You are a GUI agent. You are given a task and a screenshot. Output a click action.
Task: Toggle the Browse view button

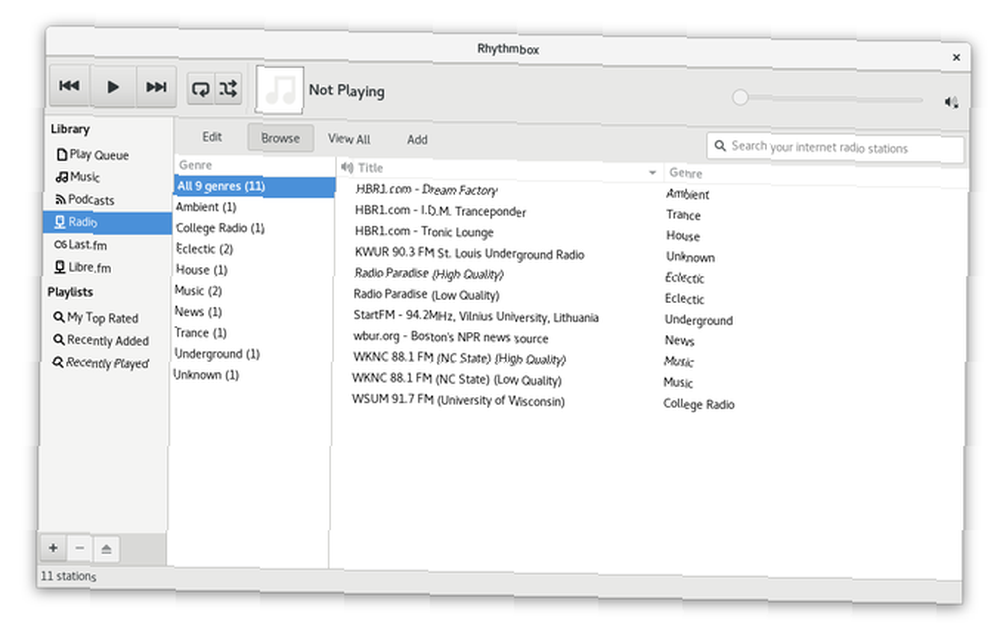pyautogui.click(x=281, y=138)
